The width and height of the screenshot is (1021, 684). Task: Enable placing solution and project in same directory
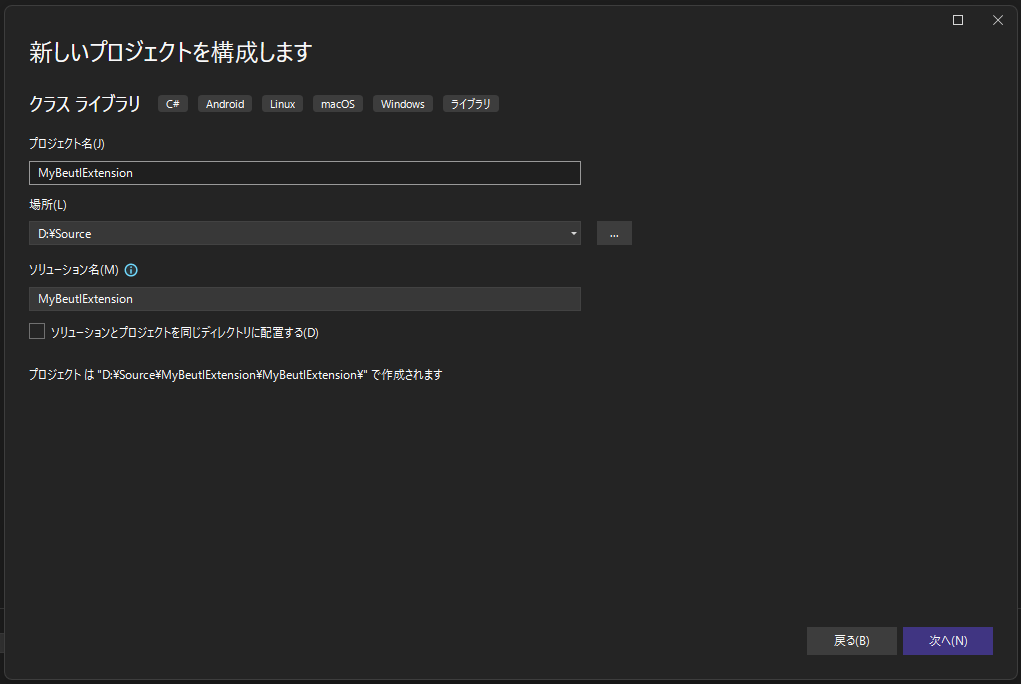pyautogui.click(x=37, y=331)
